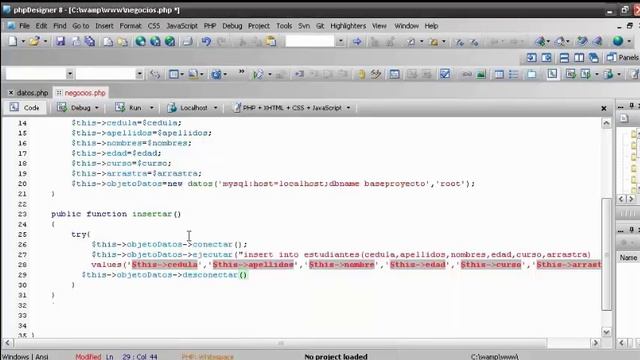Open the first combo box dropdown in the lower toolbar
The width and height of the screenshot is (640, 360).
click(69, 74)
